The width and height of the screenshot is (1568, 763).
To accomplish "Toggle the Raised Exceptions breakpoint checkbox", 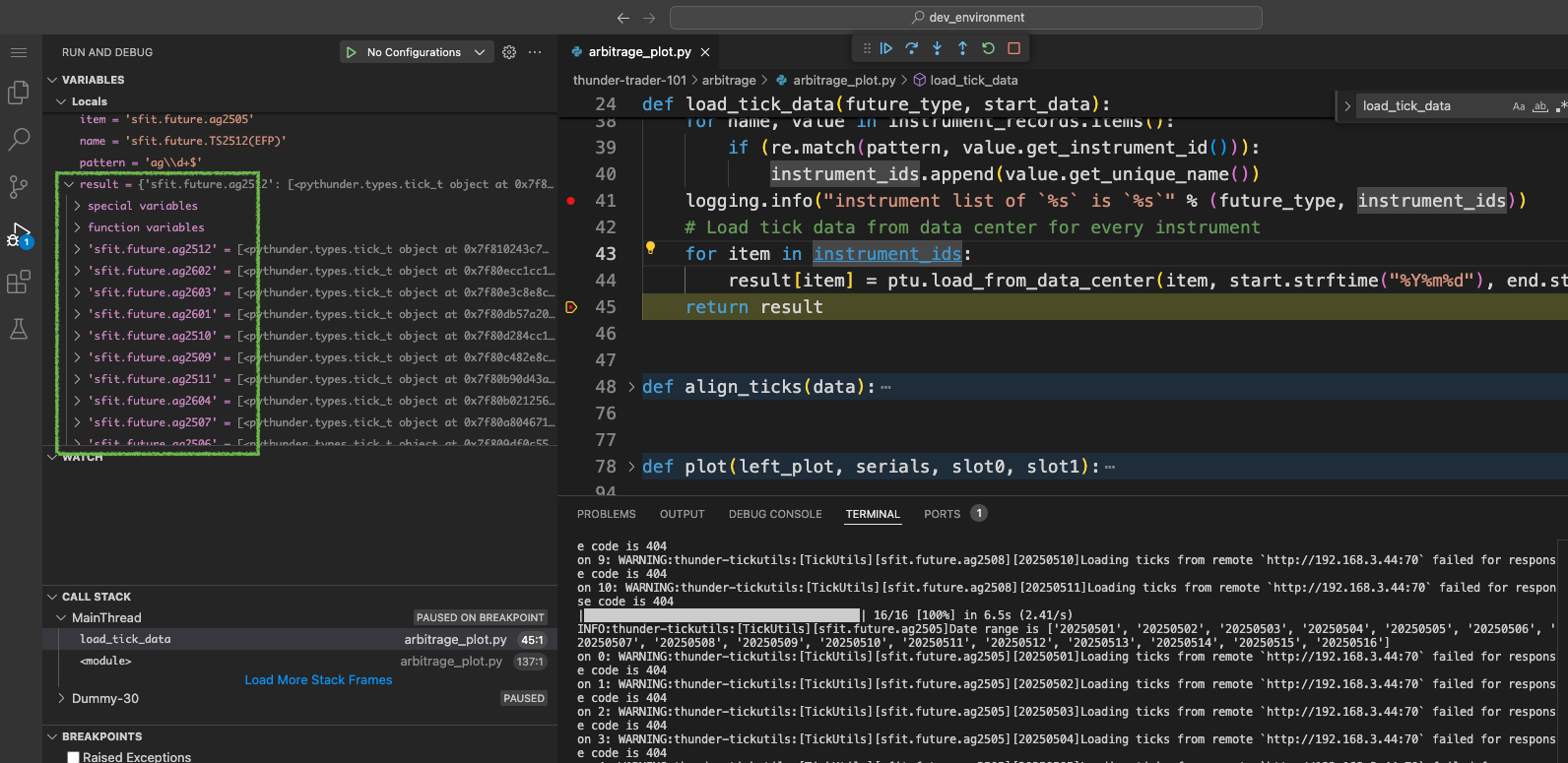I will (x=74, y=757).
